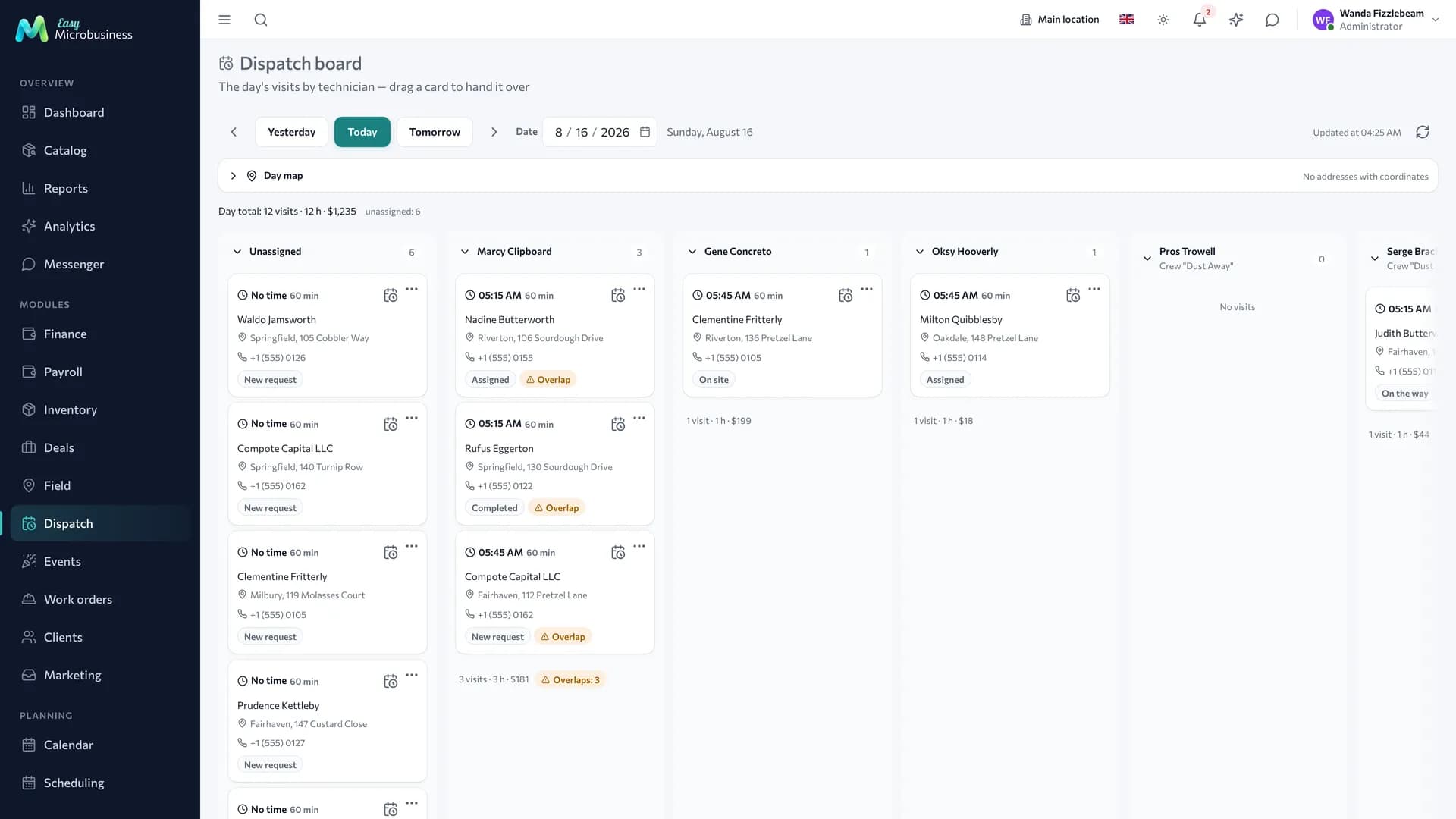Open chat bubble icon in top bar
Screen dimensions: 1456x819
1272,20
